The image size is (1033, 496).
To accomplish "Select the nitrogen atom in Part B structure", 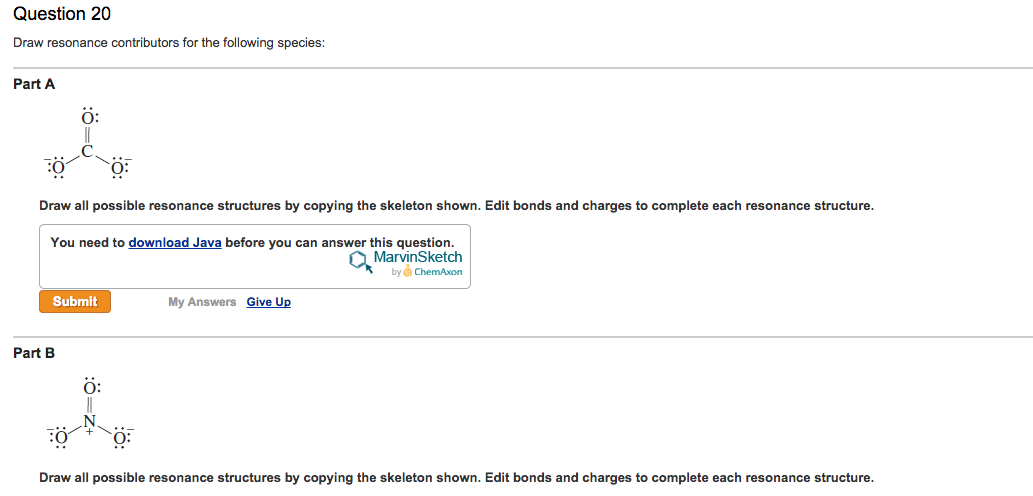I will tap(88, 420).
